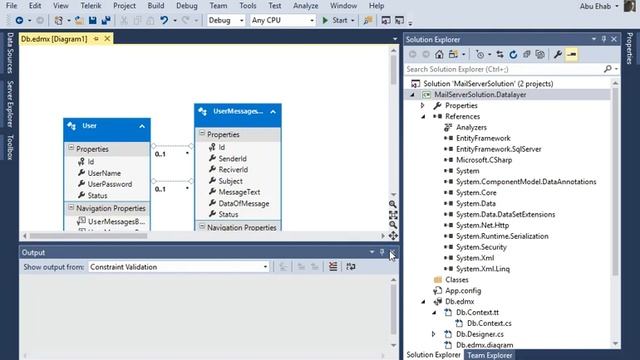The height and width of the screenshot is (360, 640).
Task: Collapse the UserMessages entity with its chevron
Action: 273,111
